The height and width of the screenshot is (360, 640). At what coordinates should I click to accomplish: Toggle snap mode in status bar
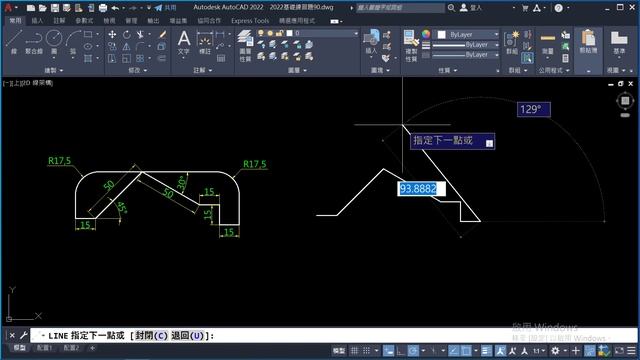point(367,351)
